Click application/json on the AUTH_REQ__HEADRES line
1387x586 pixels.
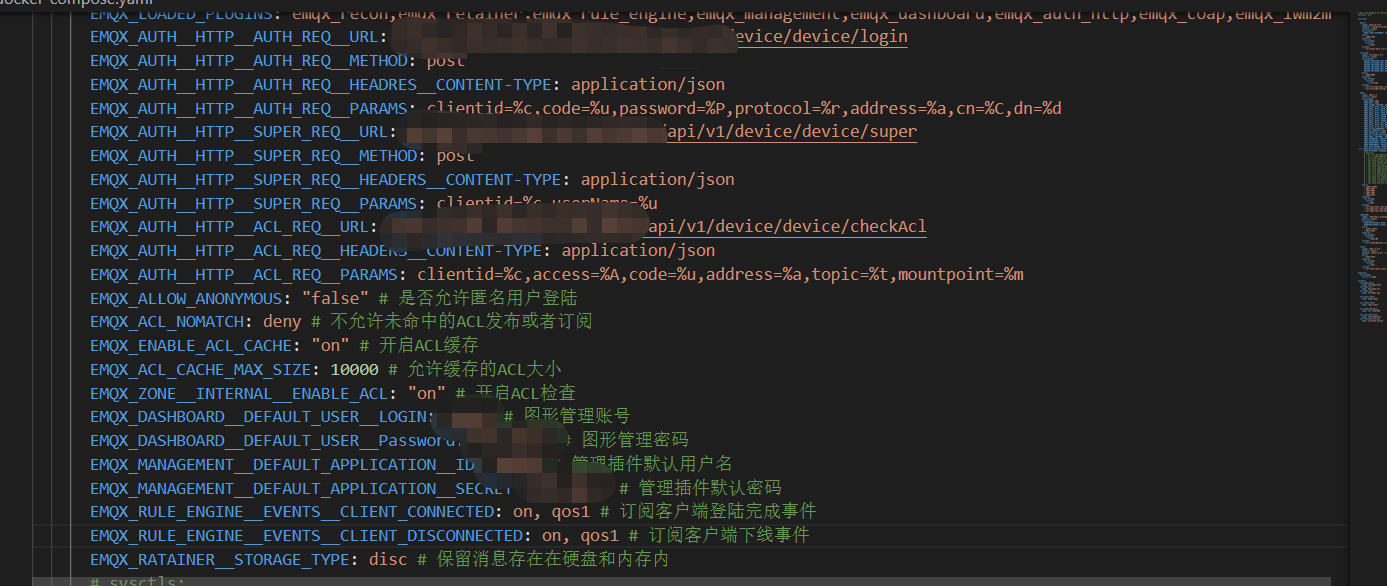click(x=648, y=85)
